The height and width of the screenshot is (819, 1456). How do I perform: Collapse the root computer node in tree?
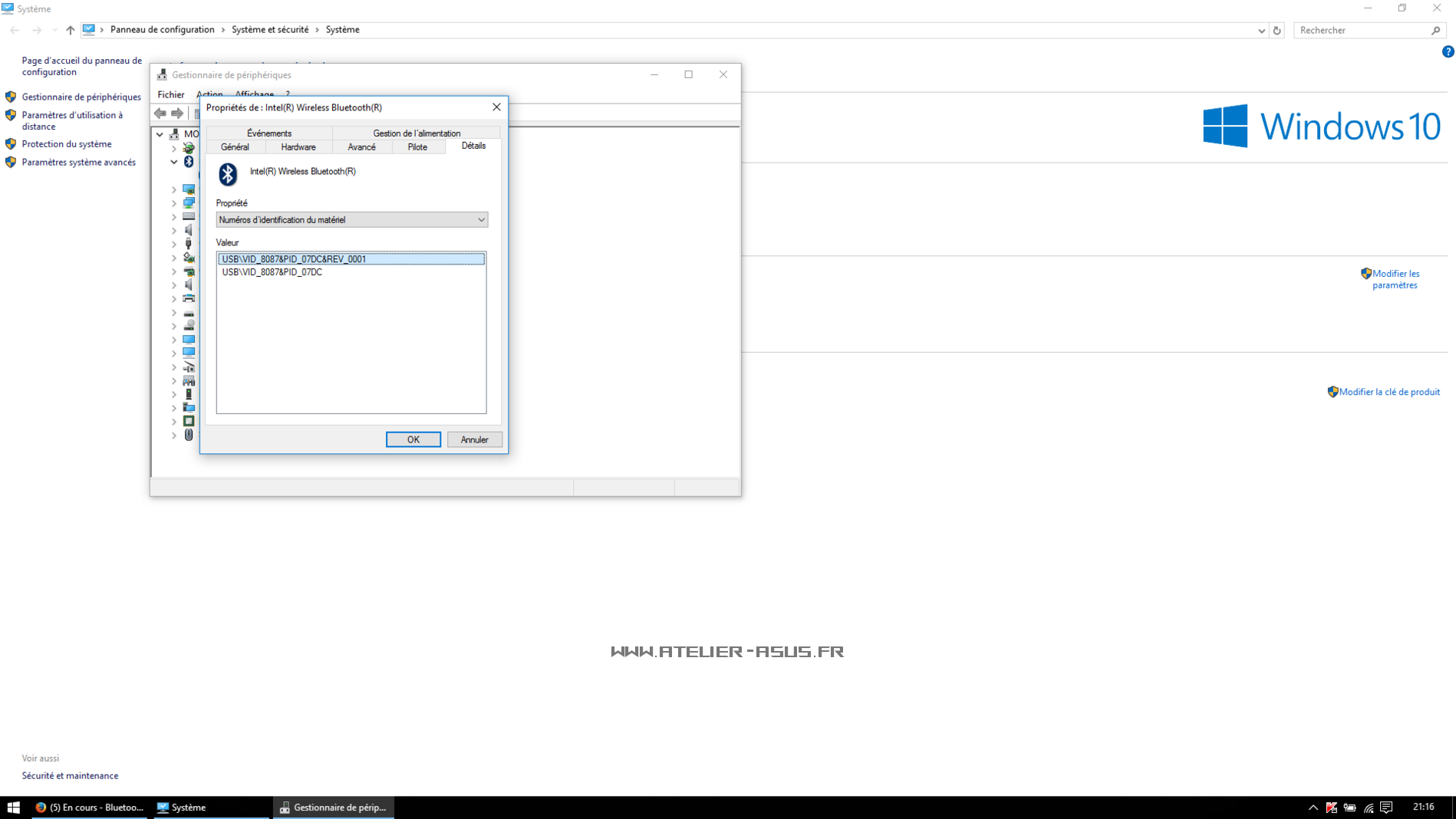pos(160,134)
